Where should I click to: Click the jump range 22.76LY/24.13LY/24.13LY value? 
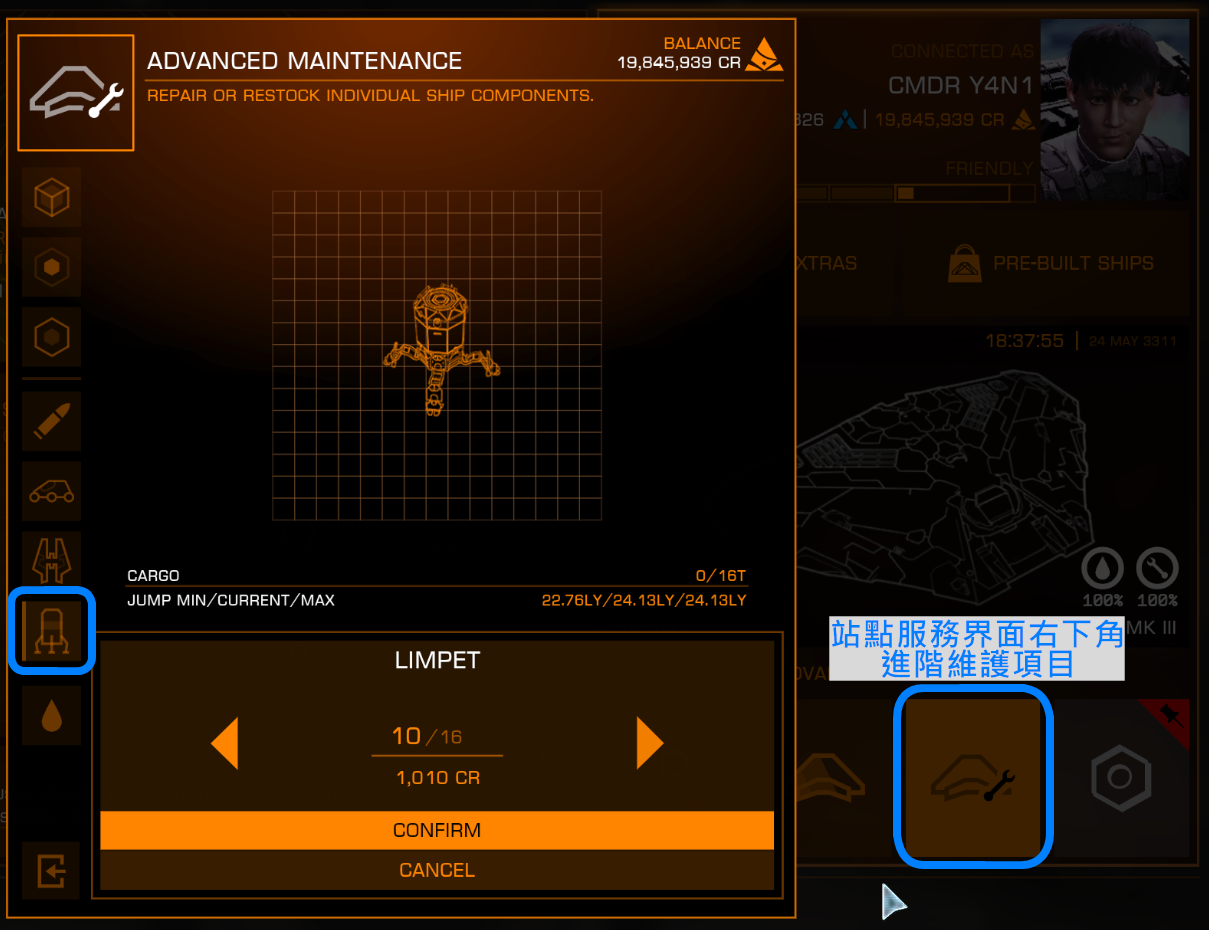pos(644,601)
